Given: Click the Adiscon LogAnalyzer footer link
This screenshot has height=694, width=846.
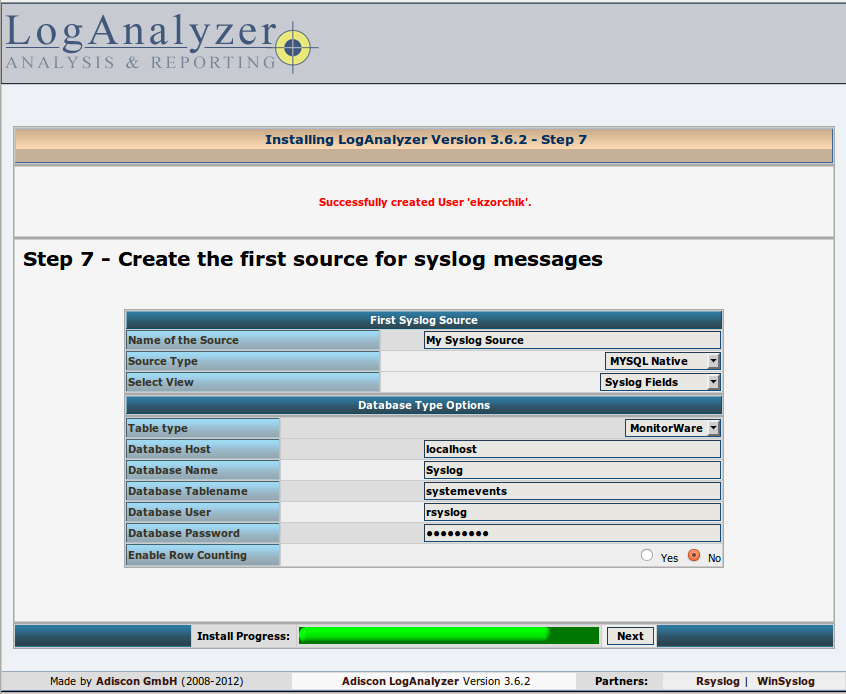Looking at the screenshot, I should pos(401,681).
